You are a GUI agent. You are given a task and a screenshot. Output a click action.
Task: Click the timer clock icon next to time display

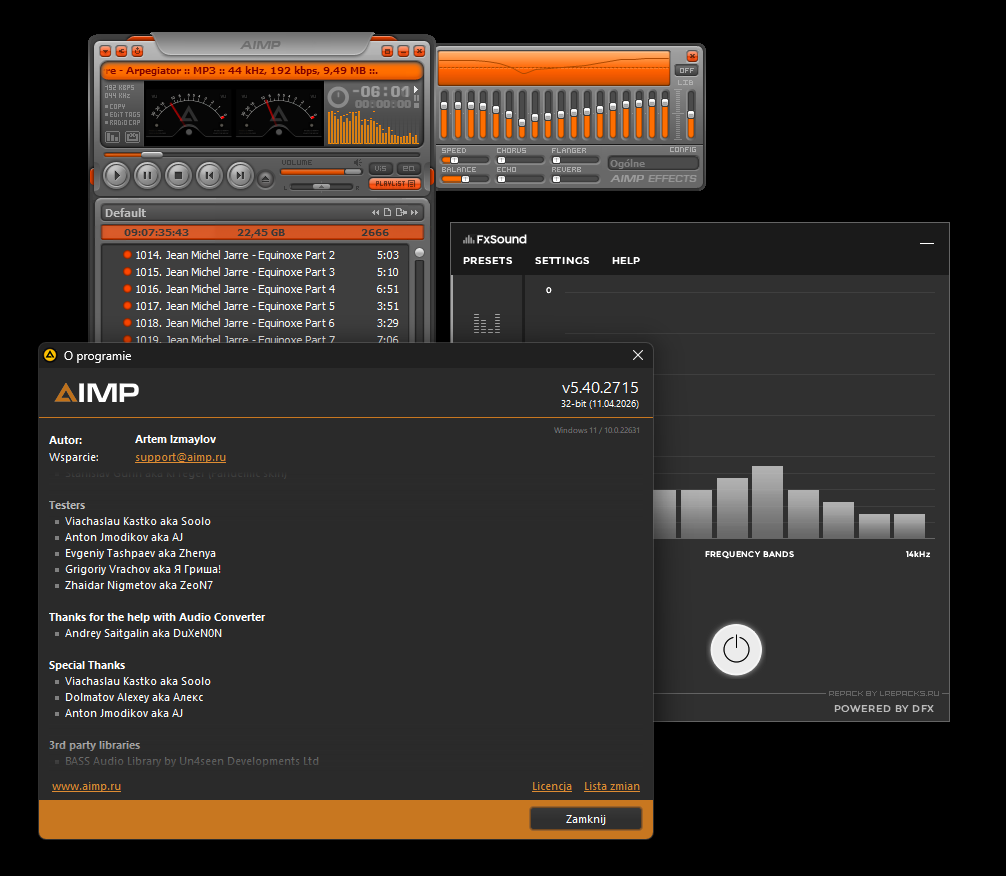click(x=338, y=97)
